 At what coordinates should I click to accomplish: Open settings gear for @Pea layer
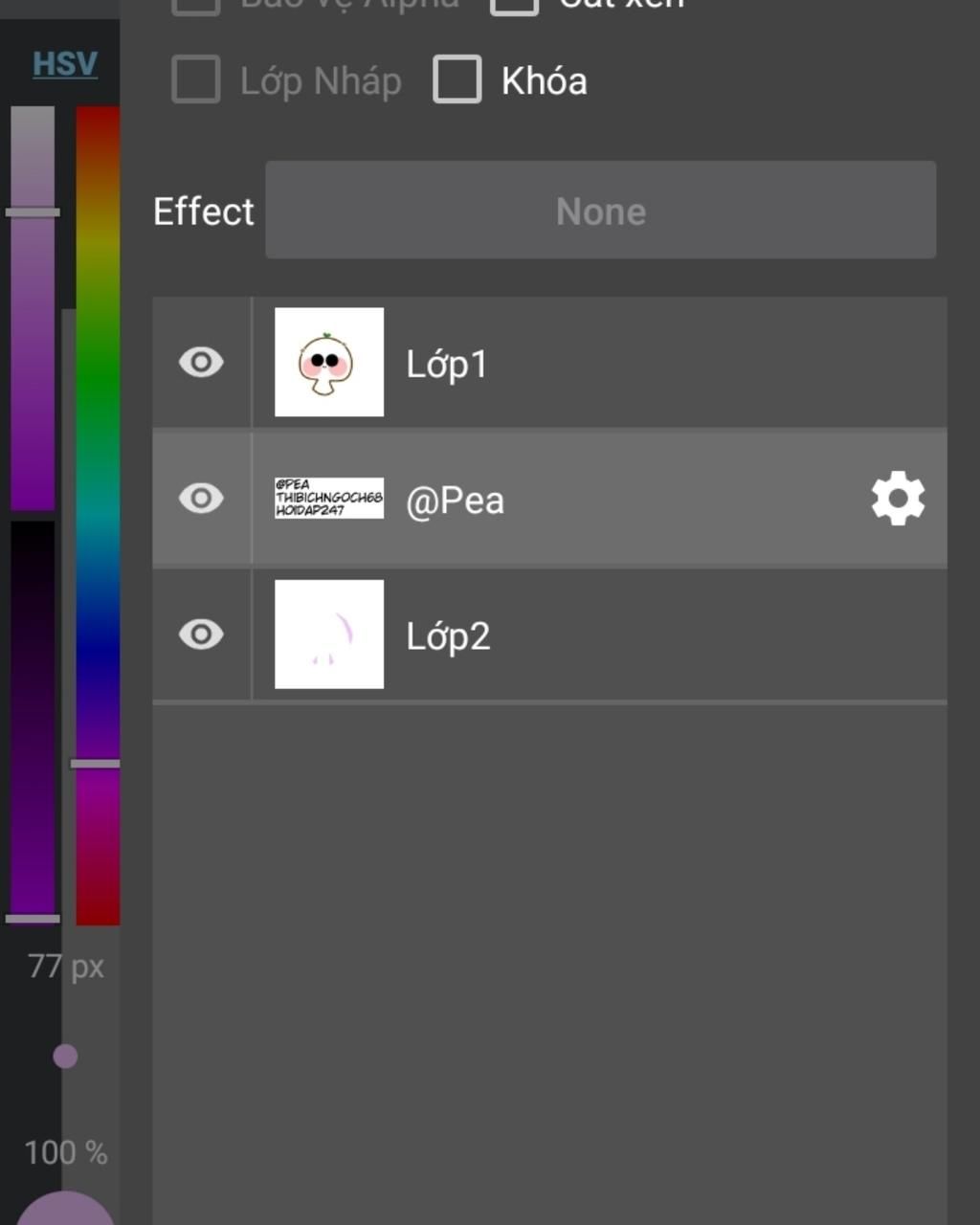898,499
